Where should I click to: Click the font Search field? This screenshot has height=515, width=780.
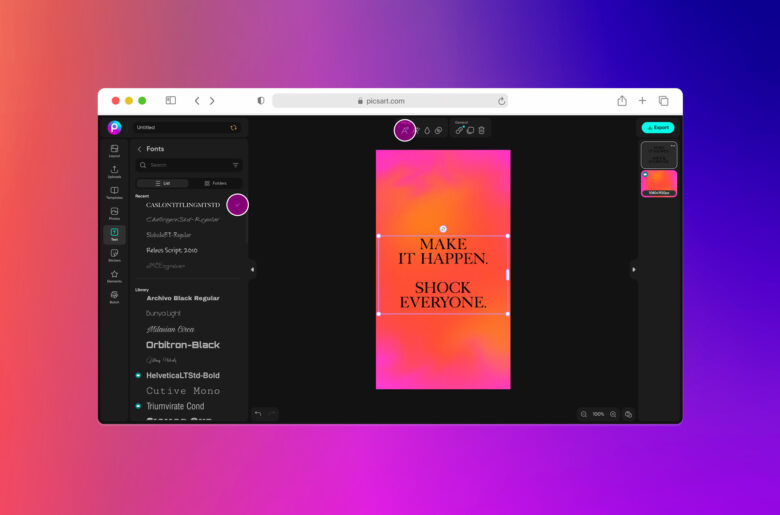[185, 165]
